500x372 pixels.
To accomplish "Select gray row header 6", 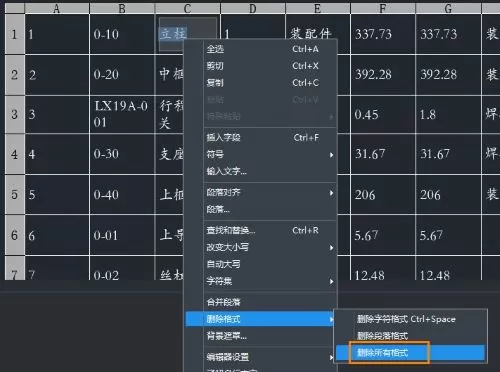I will pyautogui.click(x=15, y=235).
